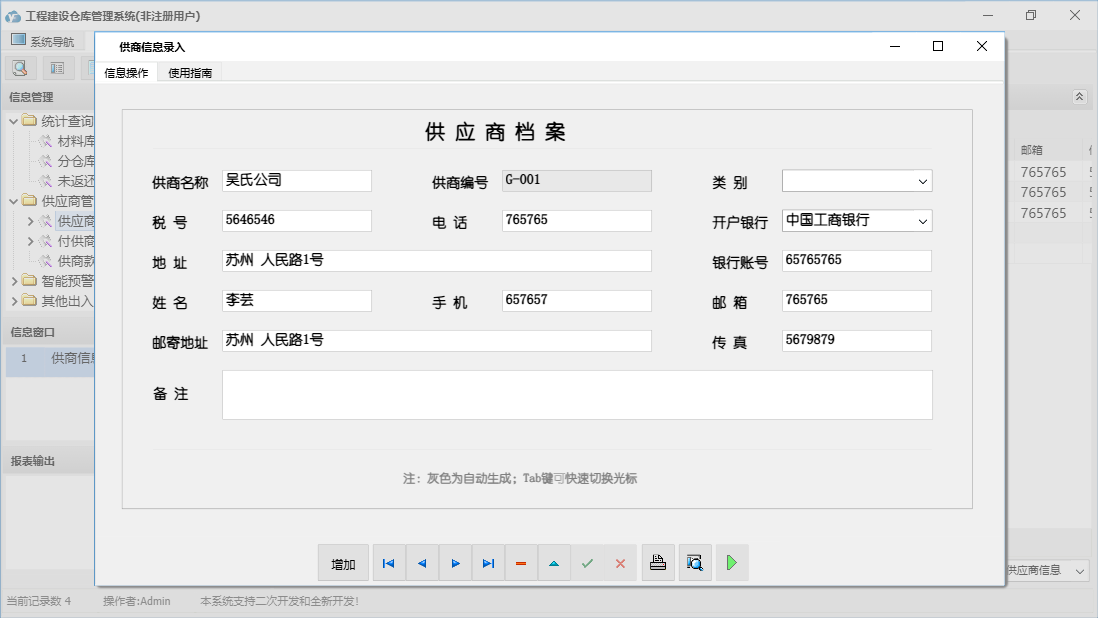
Task: Open print preview magnifier icon
Action: (695, 563)
